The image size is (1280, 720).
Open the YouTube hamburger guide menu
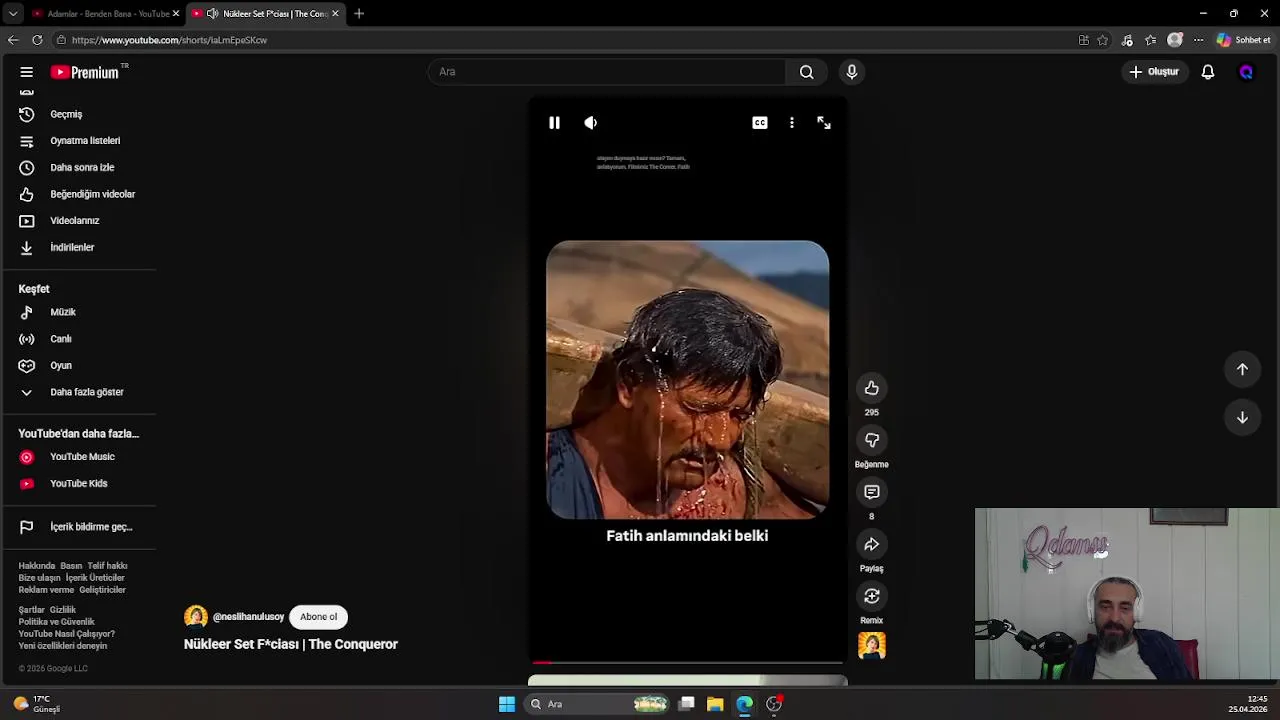click(27, 72)
